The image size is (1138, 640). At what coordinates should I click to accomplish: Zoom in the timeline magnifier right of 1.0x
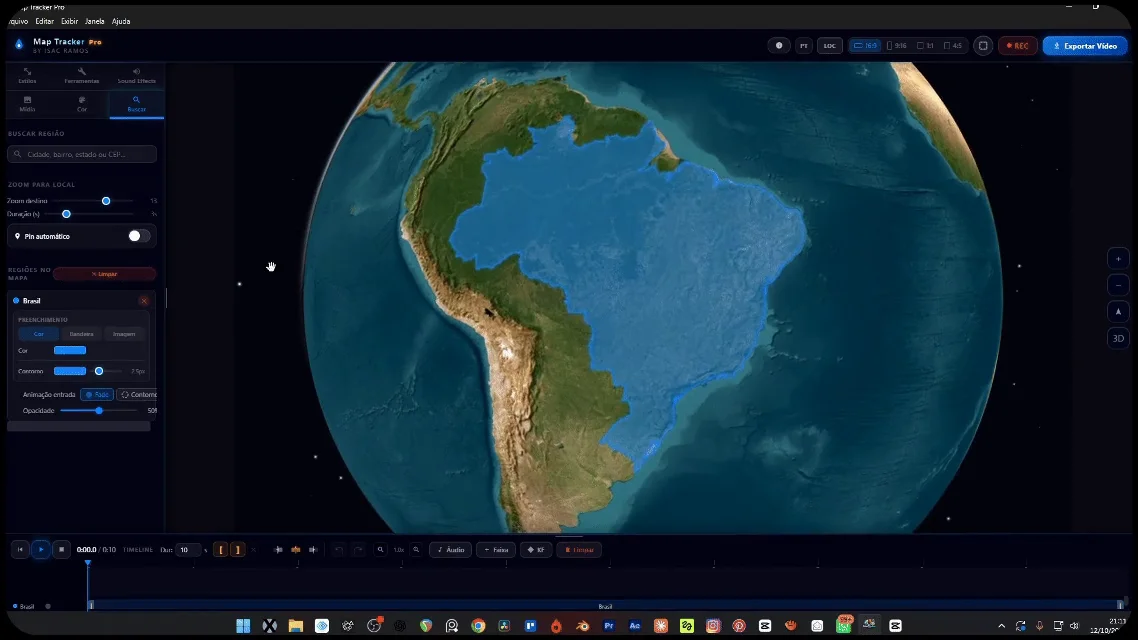click(417, 550)
